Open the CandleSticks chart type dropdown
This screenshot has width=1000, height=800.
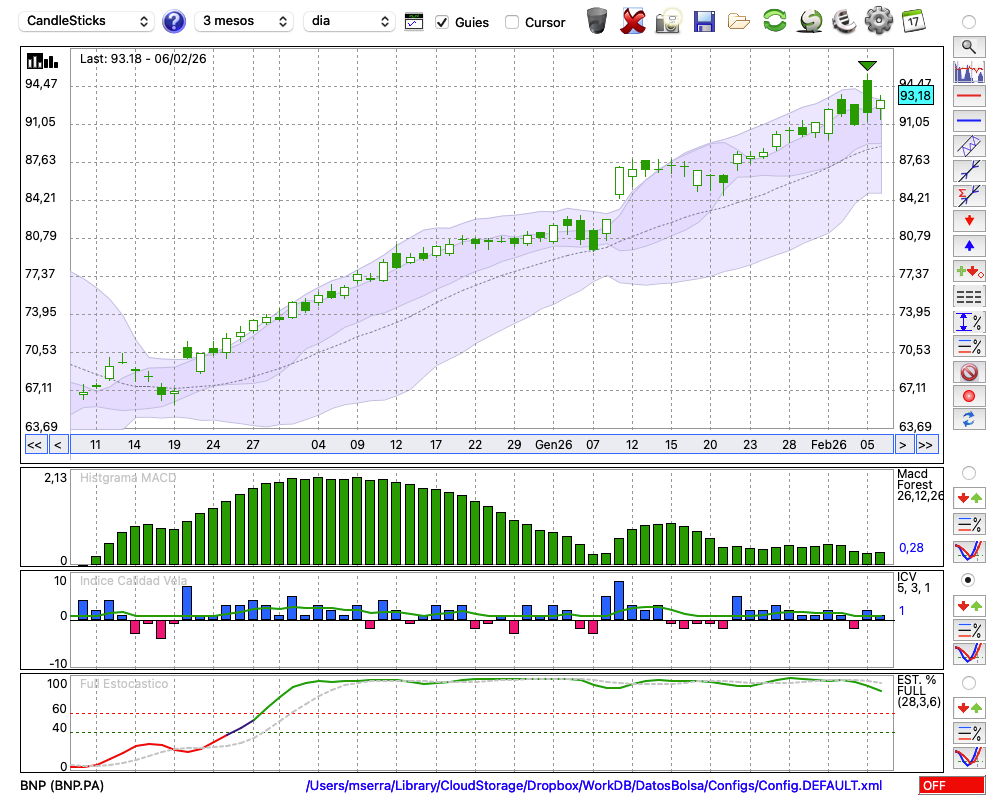[88, 21]
